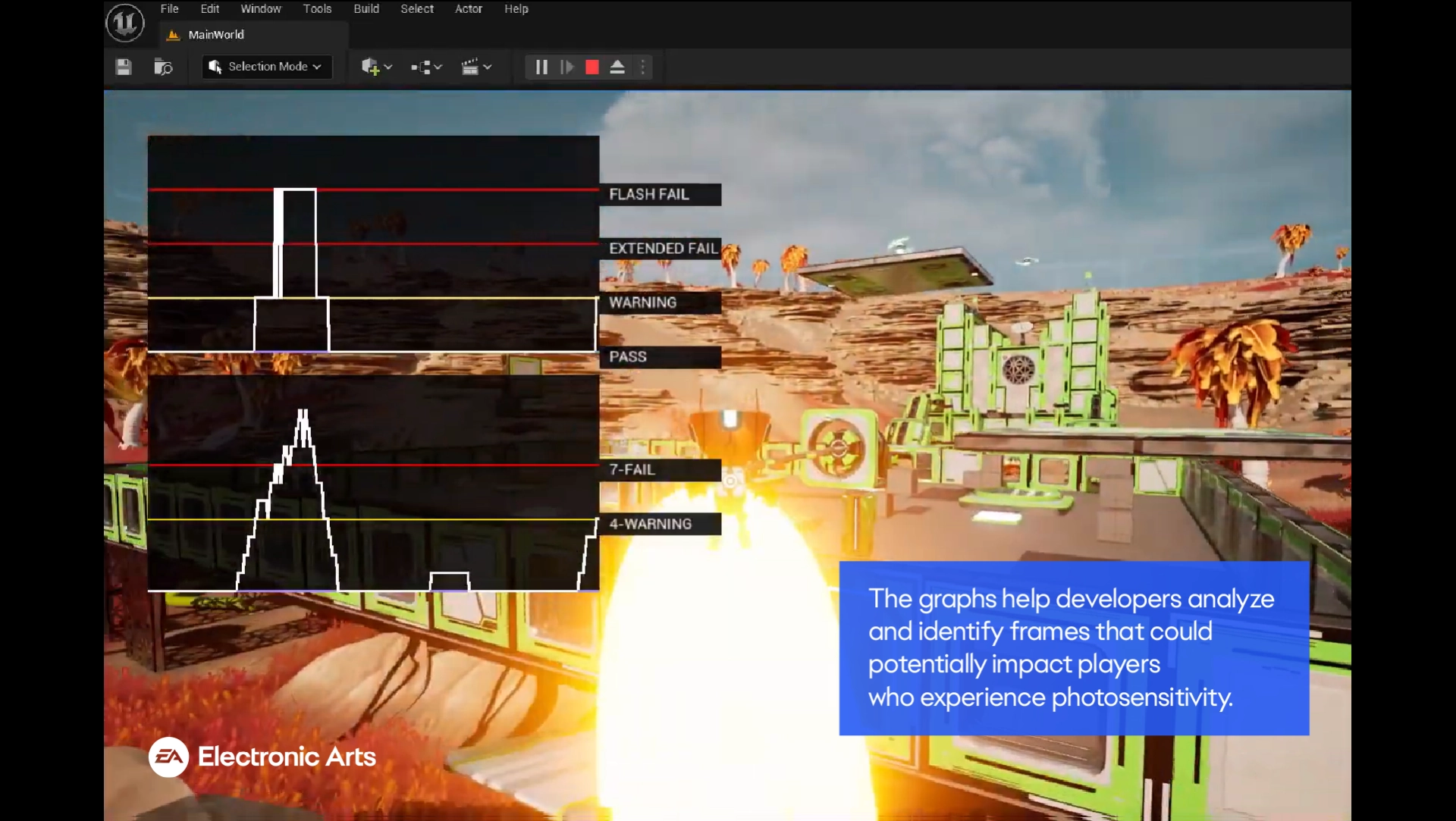
Task: Quickly add an actor to the level
Action: [x=372, y=67]
